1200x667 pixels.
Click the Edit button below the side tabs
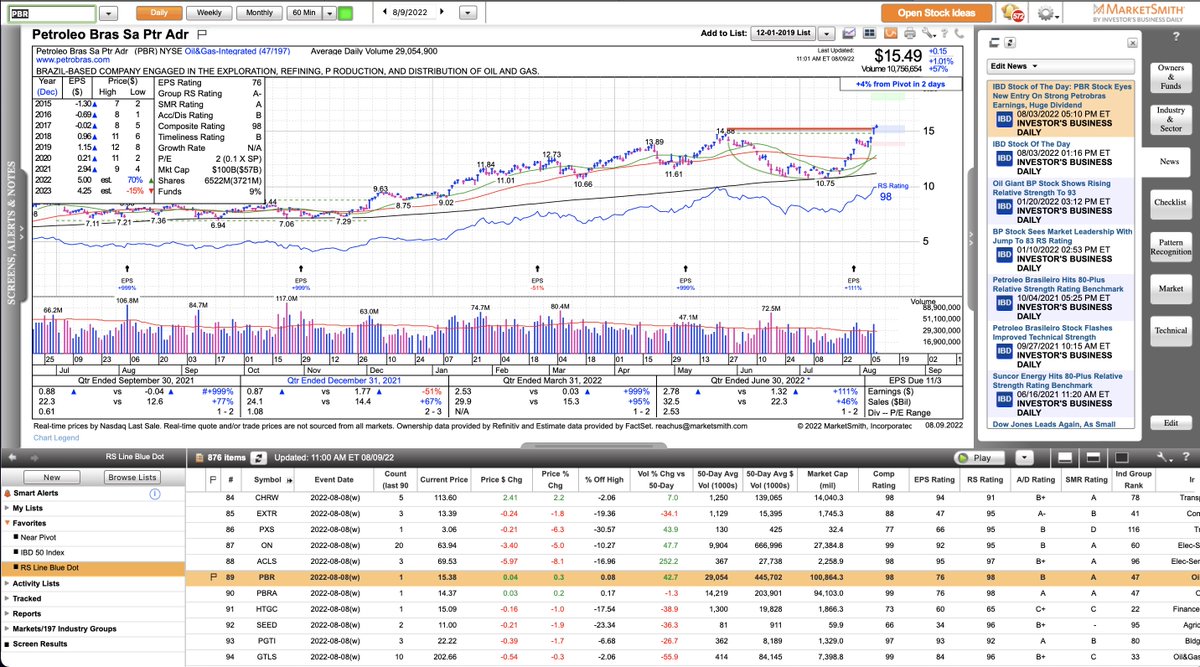coord(1171,423)
